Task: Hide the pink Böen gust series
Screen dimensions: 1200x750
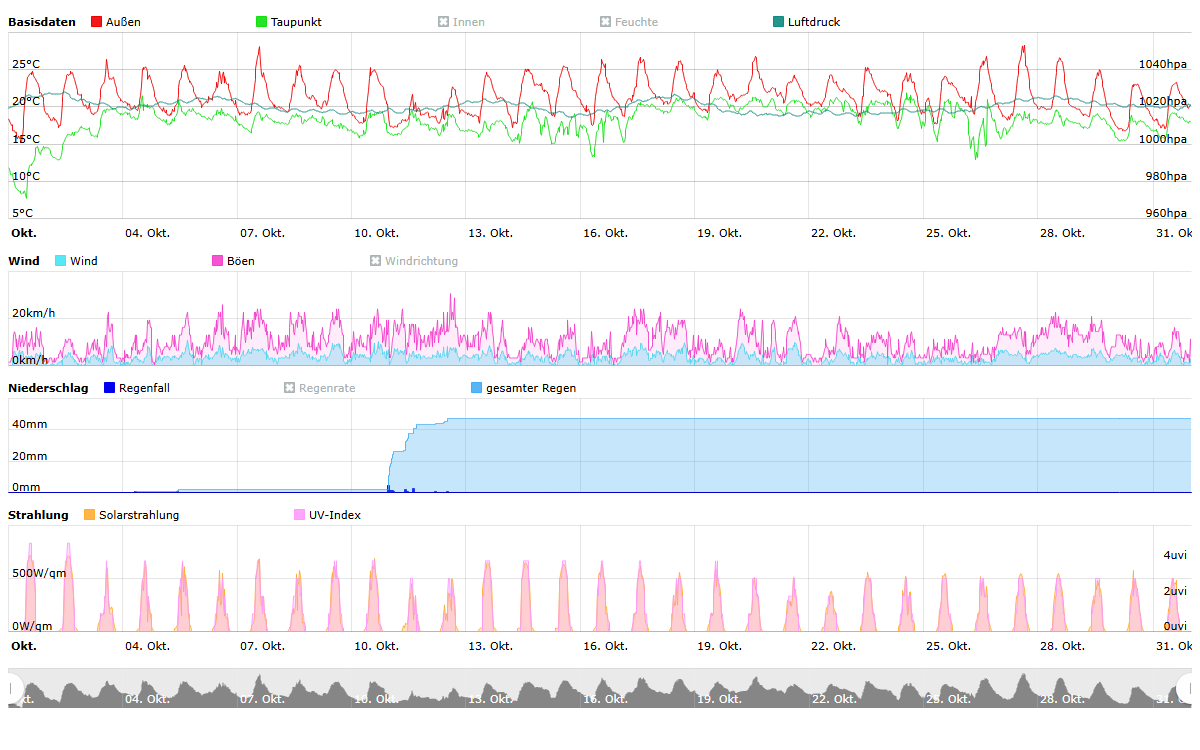Action: 218,261
